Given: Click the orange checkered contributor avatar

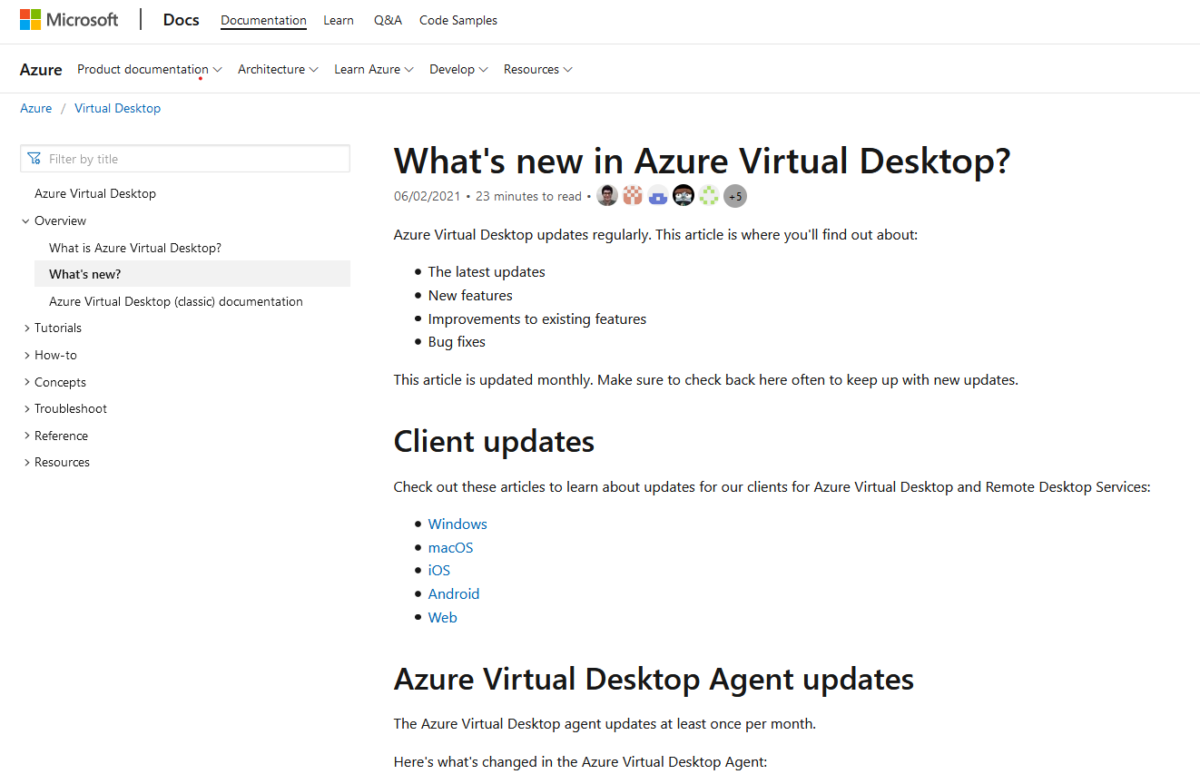Looking at the screenshot, I should [632, 195].
